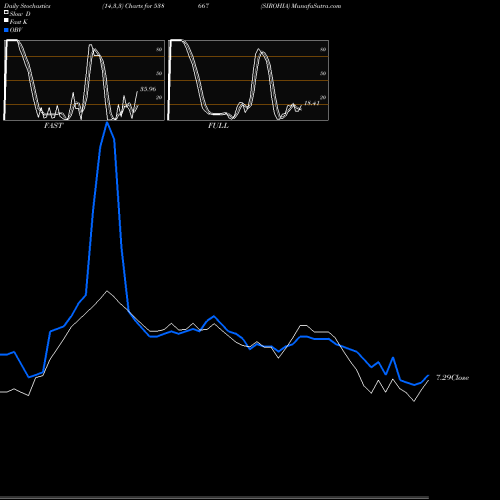
Task: Click the 50 axis label in FULL chart
Action: click(323, 73)
